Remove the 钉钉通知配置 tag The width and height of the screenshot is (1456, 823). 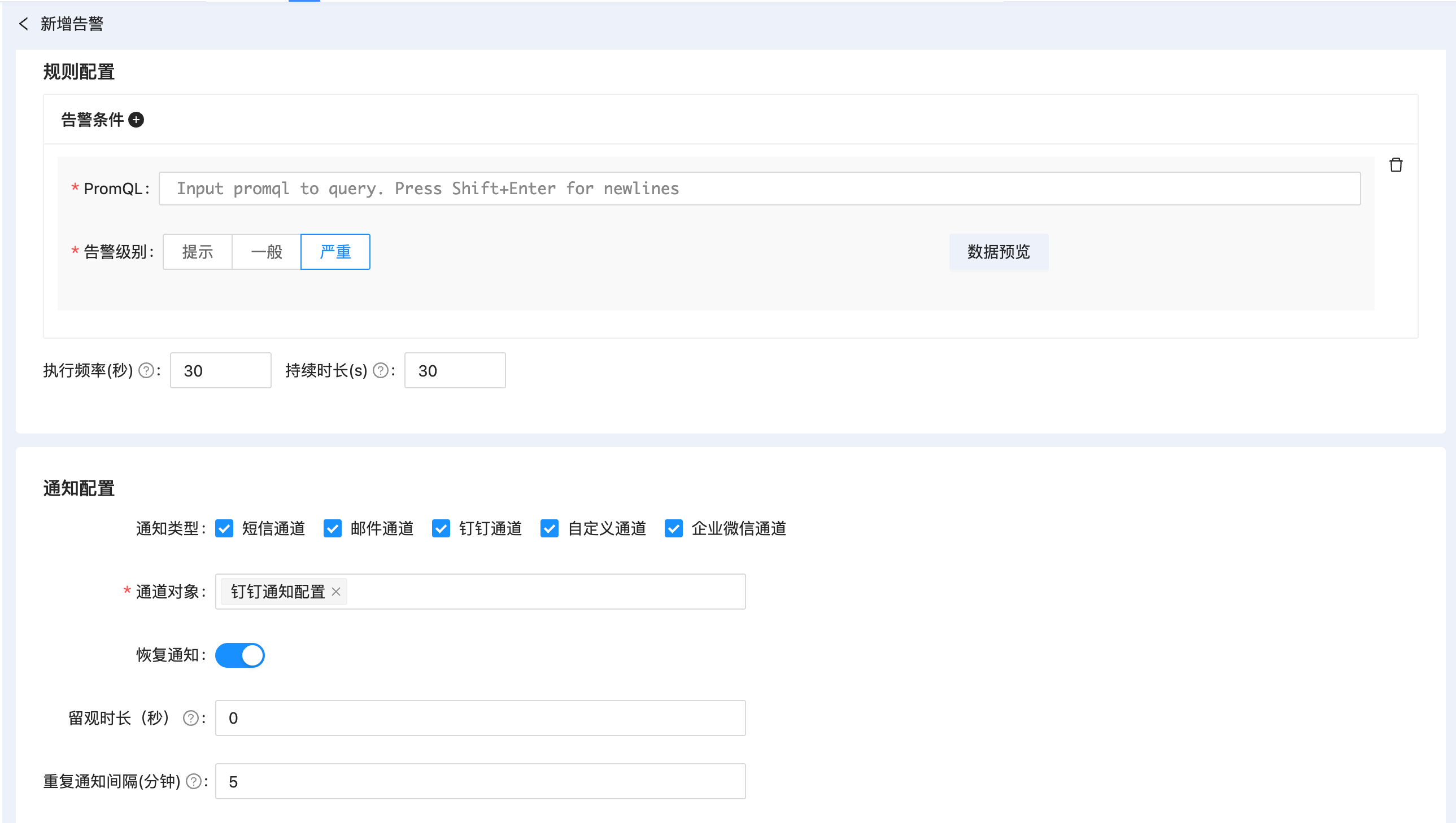coord(336,592)
